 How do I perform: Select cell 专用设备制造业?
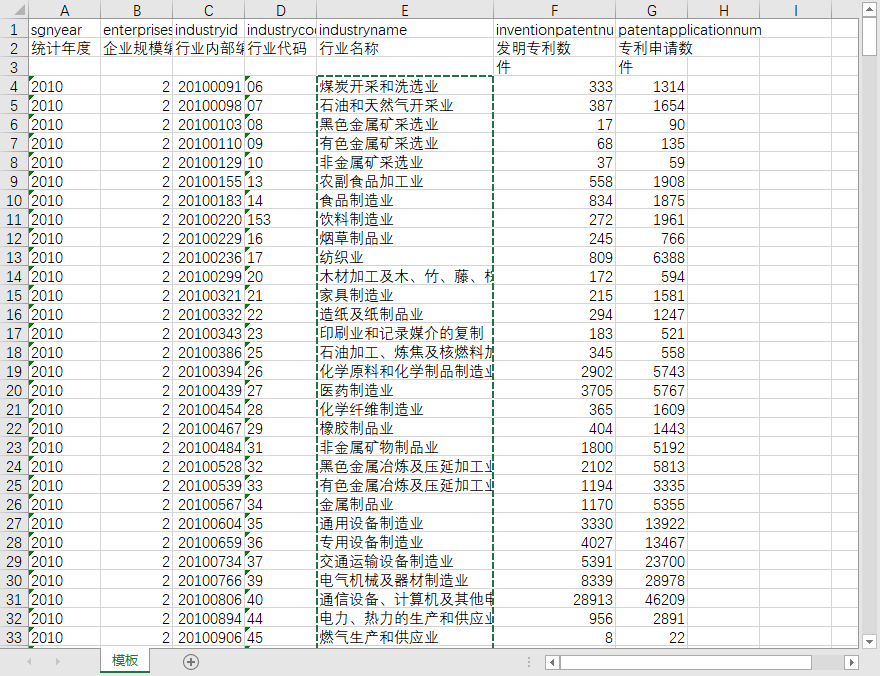(x=405, y=542)
